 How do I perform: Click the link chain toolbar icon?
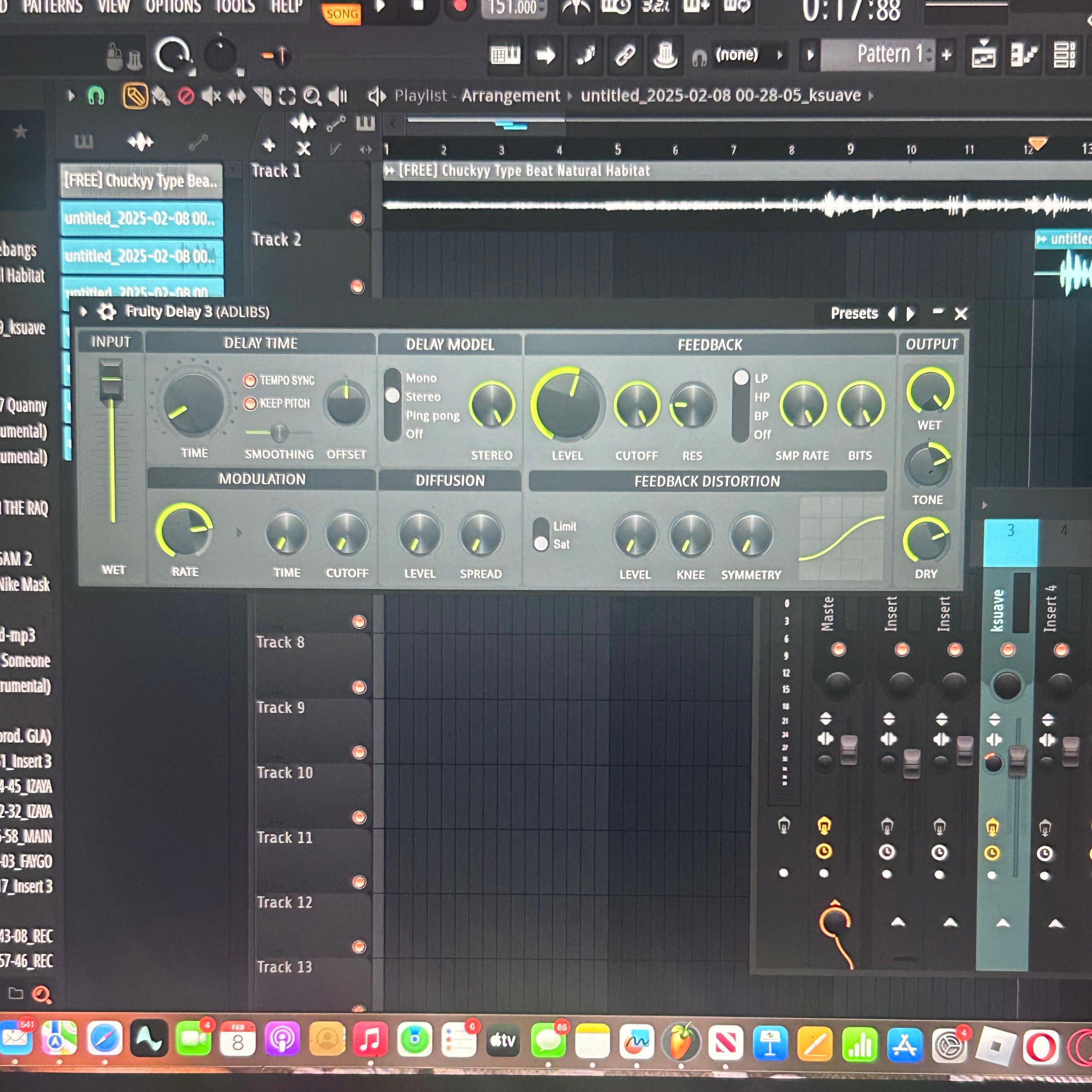coord(625,55)
